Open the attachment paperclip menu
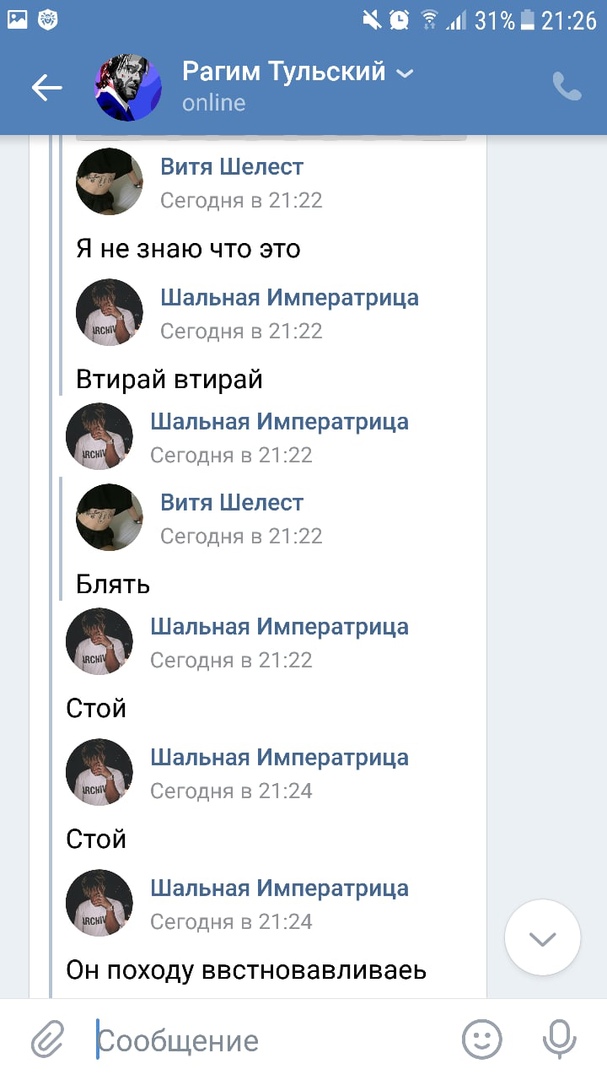Viewport: 607px width, 1080px height. [46, 1041]
